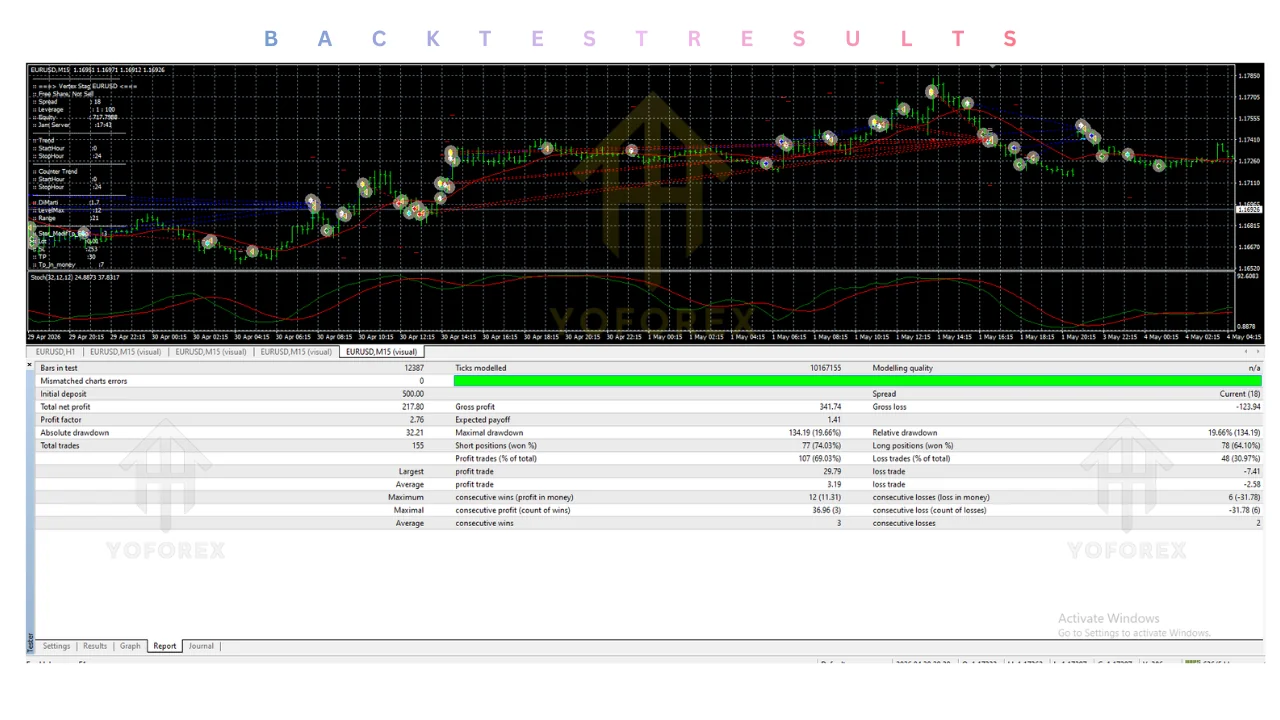Click Expected payoff value 1.41
Viewport: 1280px width, 720px height.
pos(834,420)
